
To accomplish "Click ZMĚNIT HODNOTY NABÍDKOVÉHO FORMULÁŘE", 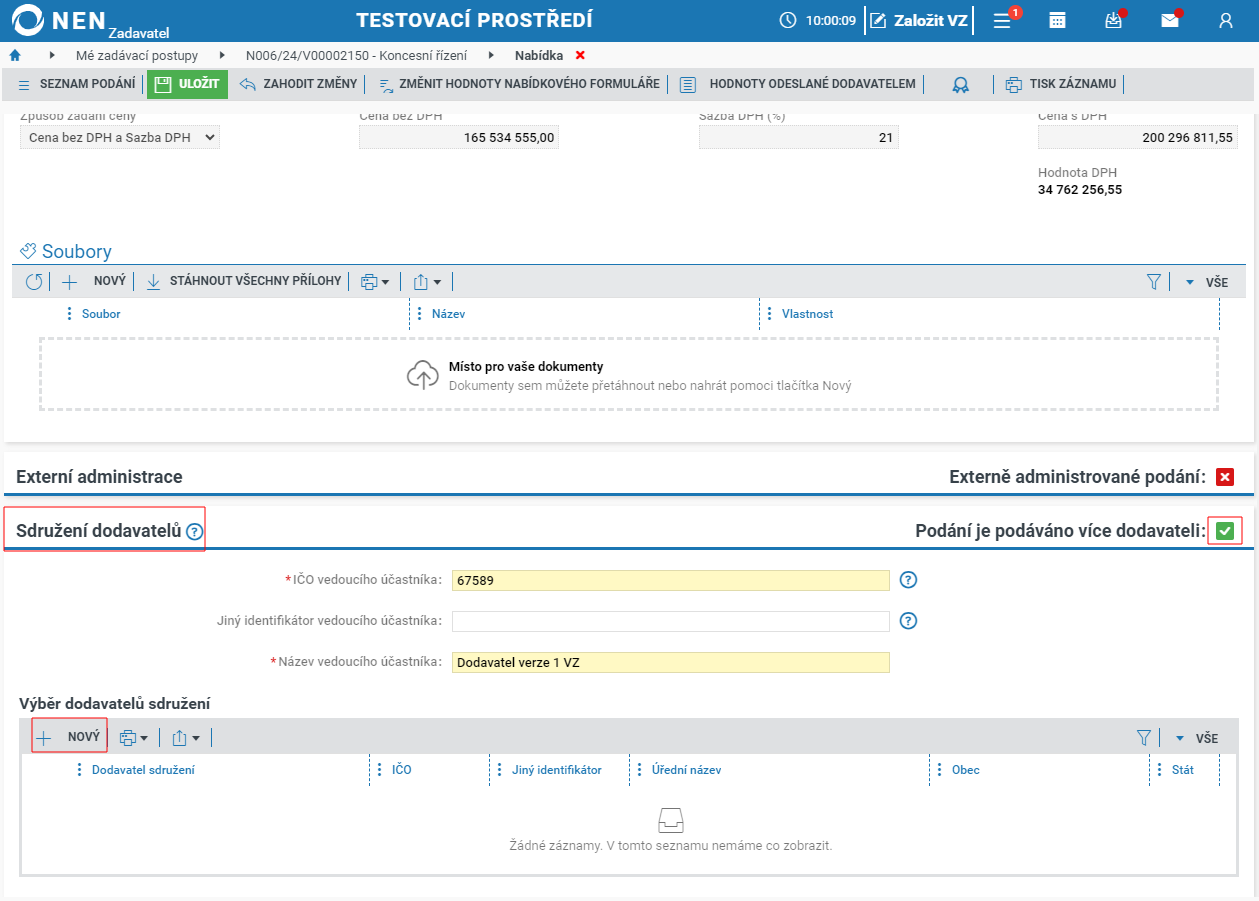I will point(520,84).
